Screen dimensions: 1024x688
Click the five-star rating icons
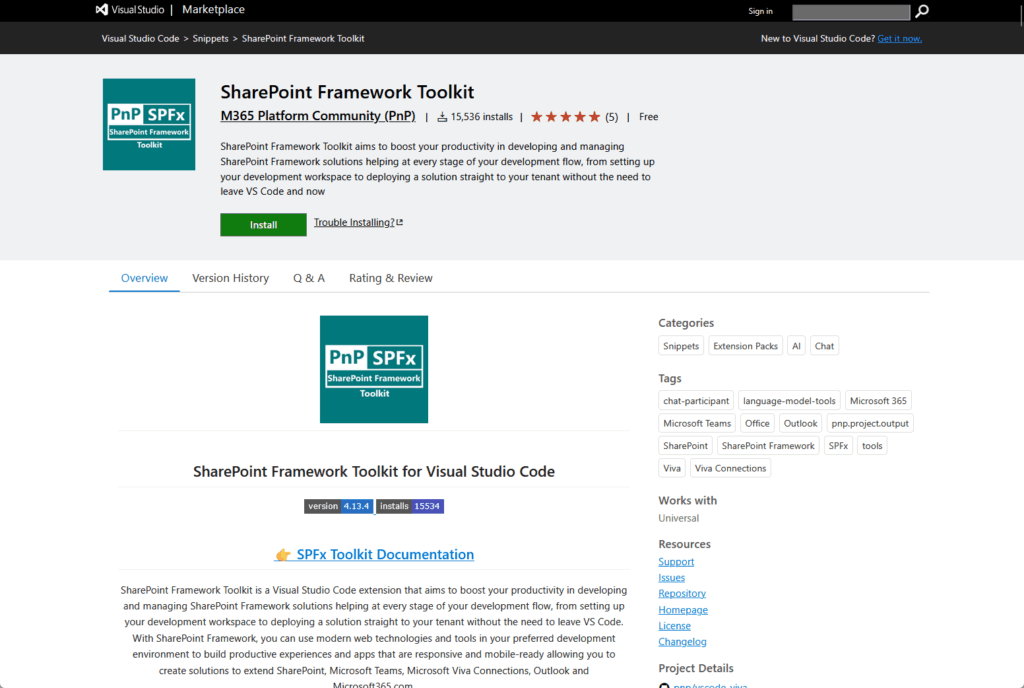566,117
